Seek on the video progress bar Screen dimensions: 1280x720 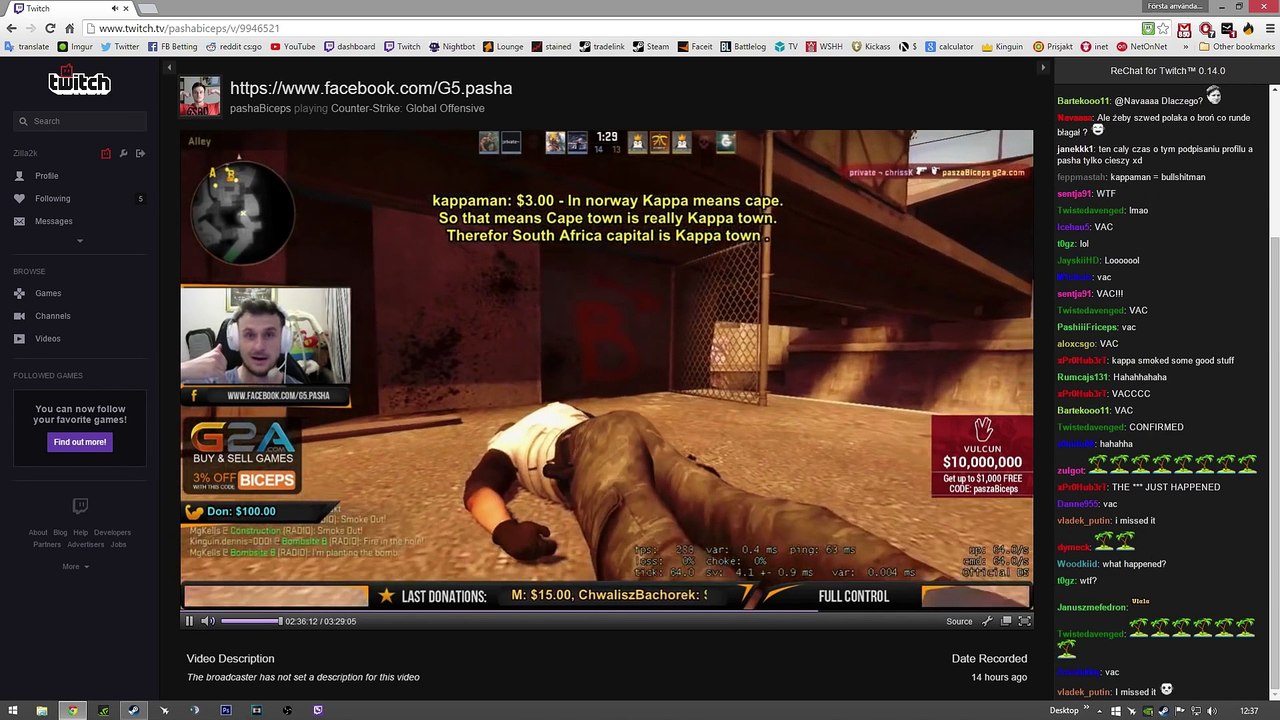[606, 609]
